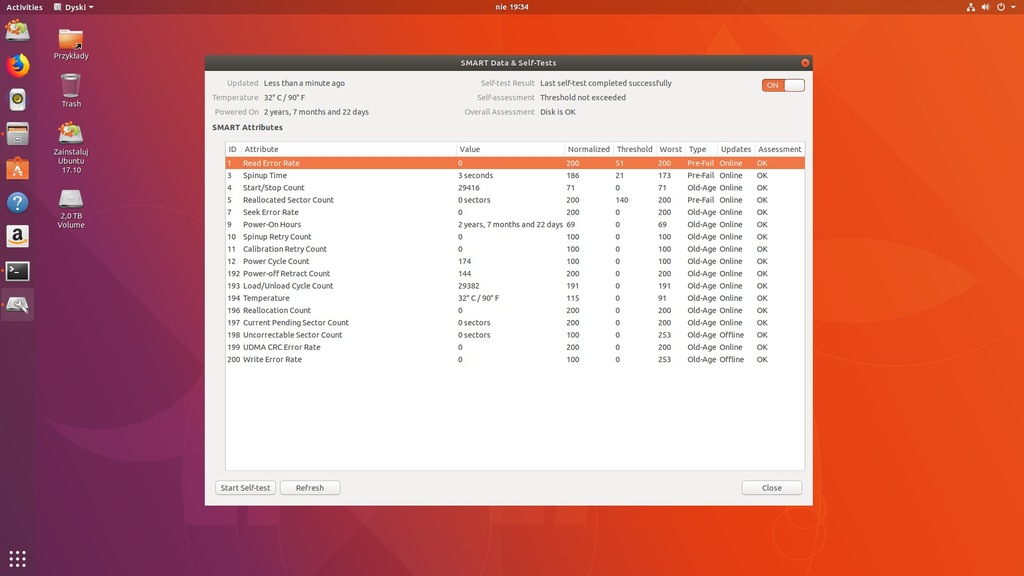The image size is (1024, 576).
Task: Open the Install Ubuntu icon atop dock
Action: tap(18, 31)
